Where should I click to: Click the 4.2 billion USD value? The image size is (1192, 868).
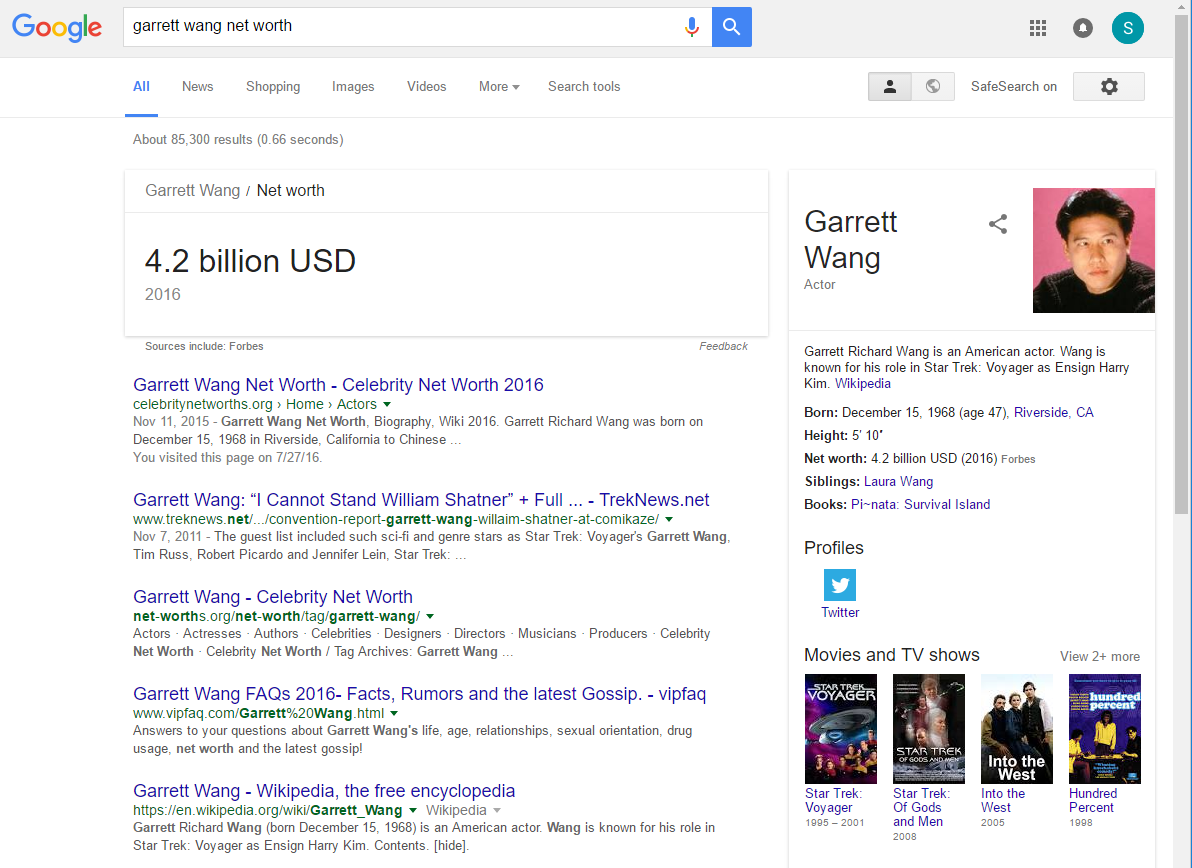[x=250, y=261]
